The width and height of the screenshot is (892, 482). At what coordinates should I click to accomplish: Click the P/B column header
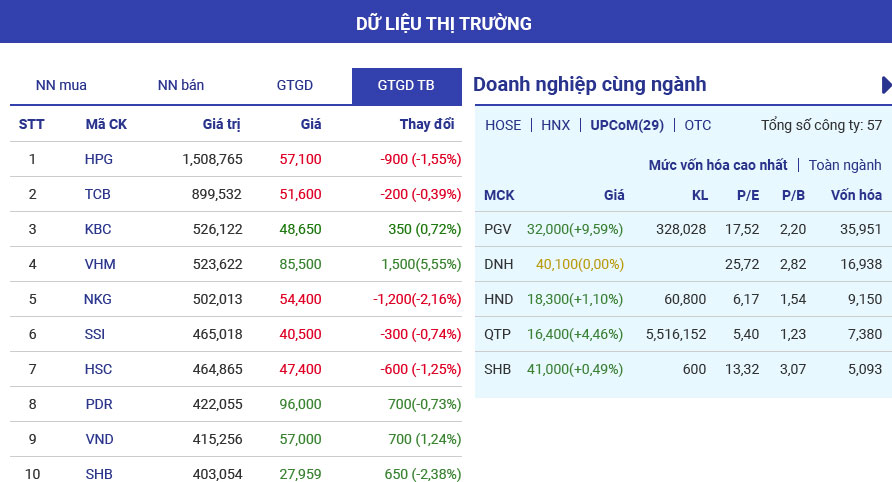(793, 195)
